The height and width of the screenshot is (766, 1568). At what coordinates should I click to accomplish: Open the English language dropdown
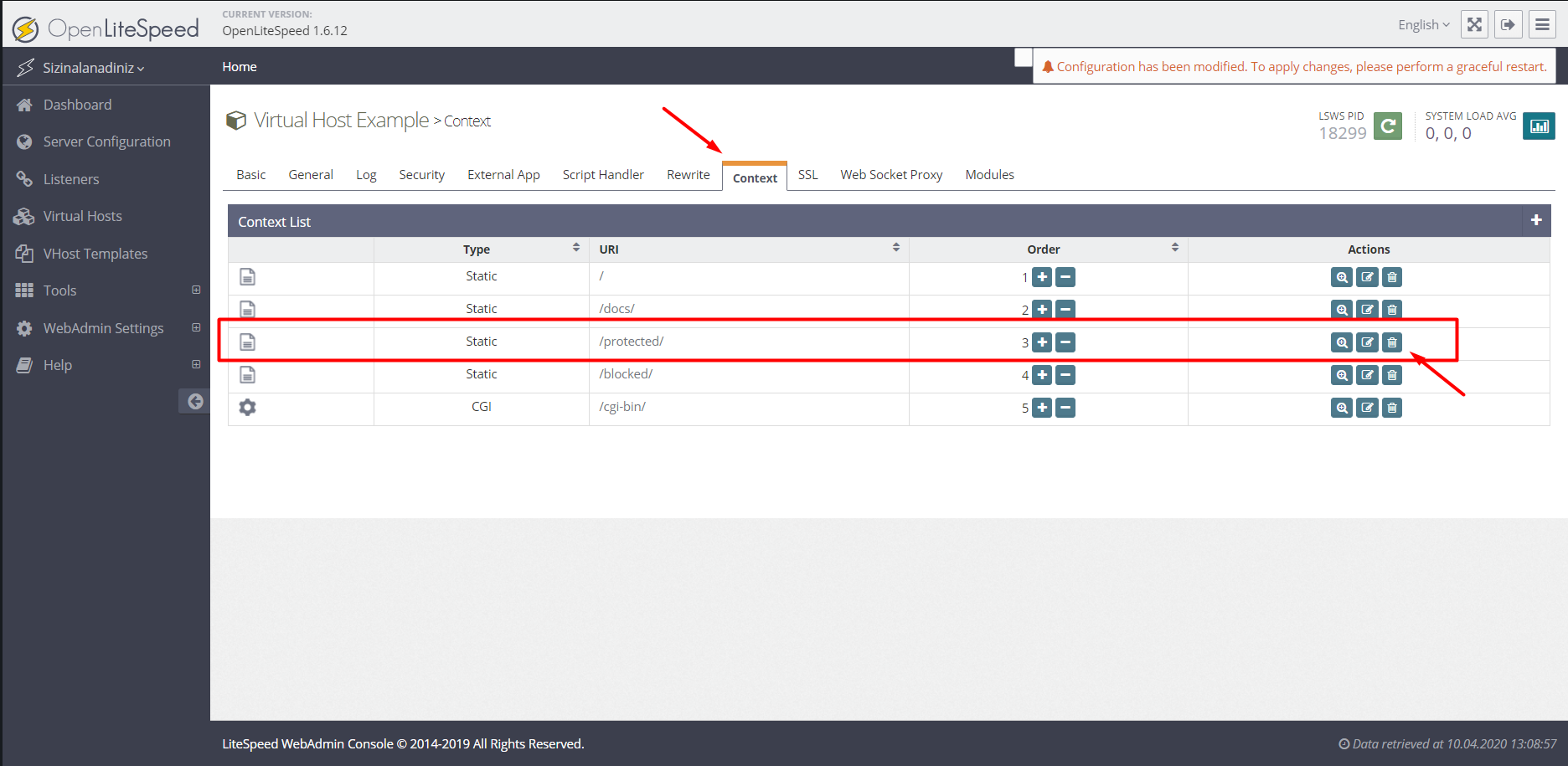tap(1423, 25)
